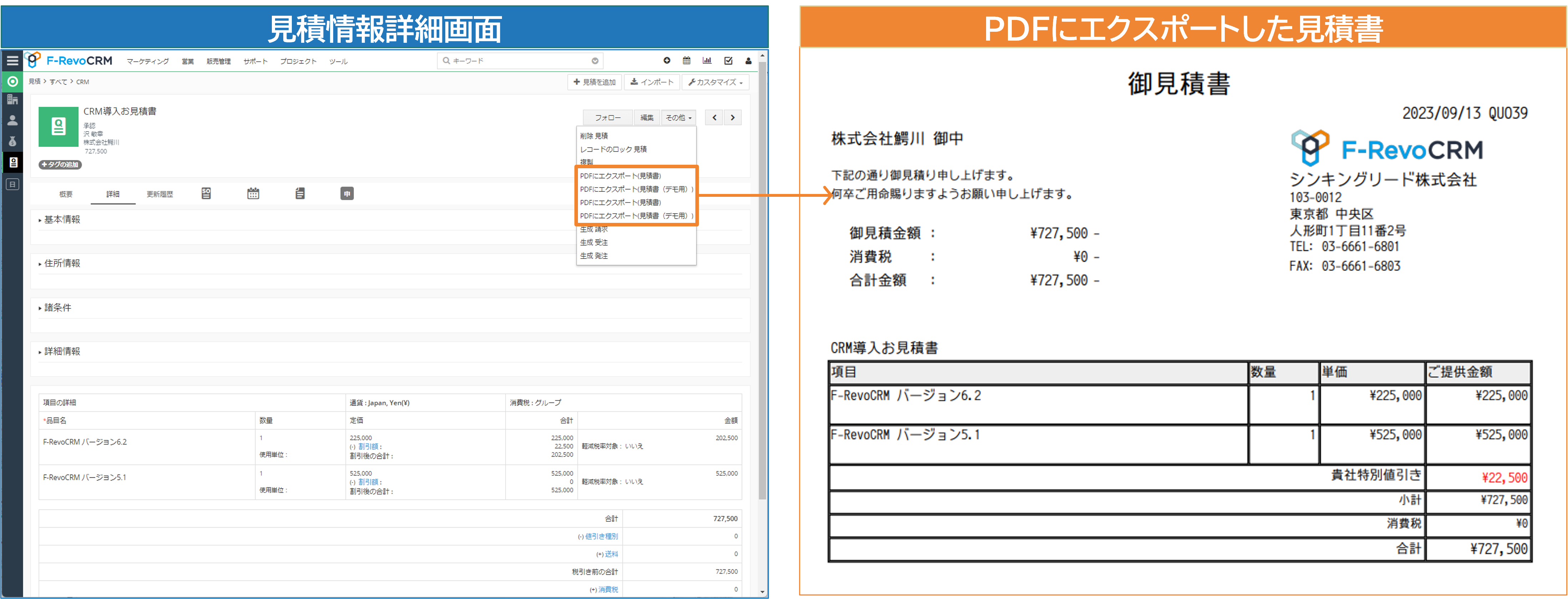Open the SO sales order related tab icon
Image resolution: width=1568 pixels, height=599 pixels.
tap(206, 193)
